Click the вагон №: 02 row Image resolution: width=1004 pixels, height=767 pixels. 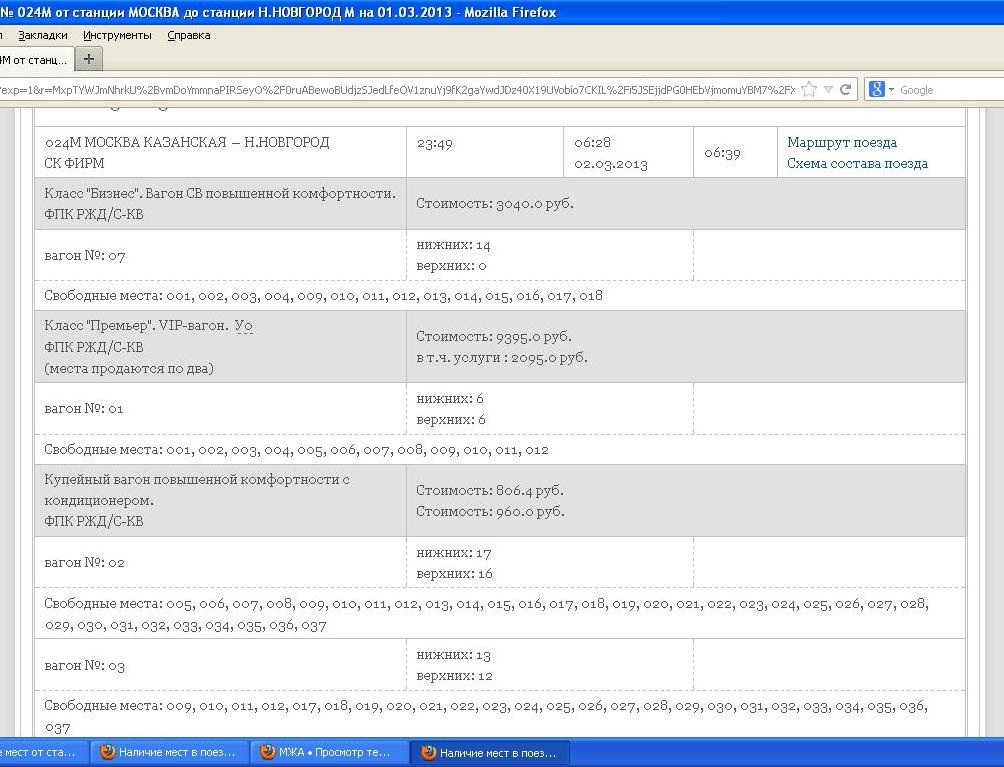pos(85,563)
